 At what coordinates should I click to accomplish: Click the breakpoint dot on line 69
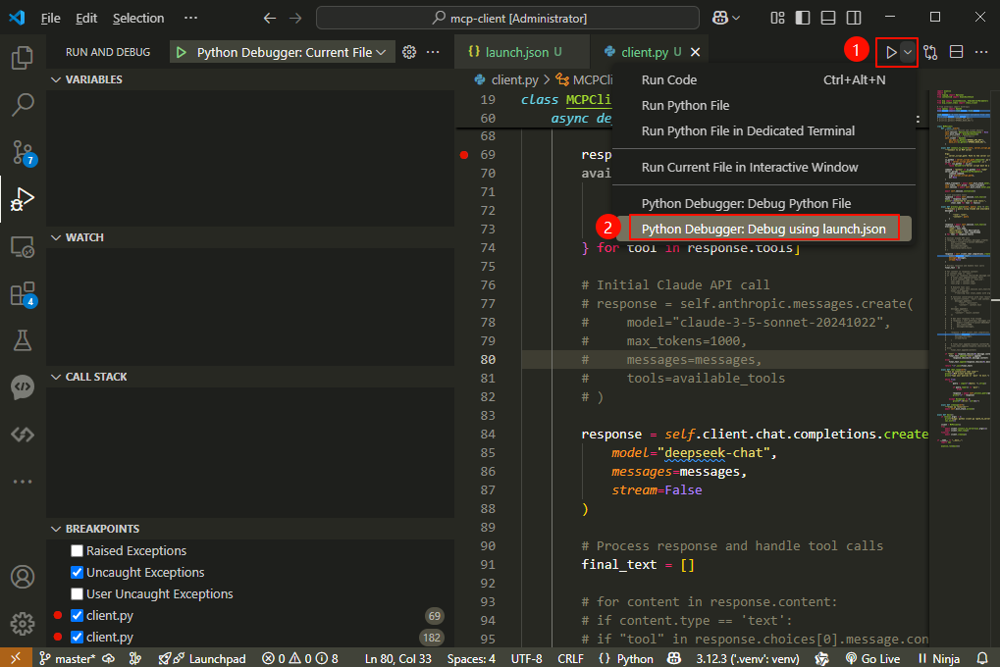click(463, 155)
